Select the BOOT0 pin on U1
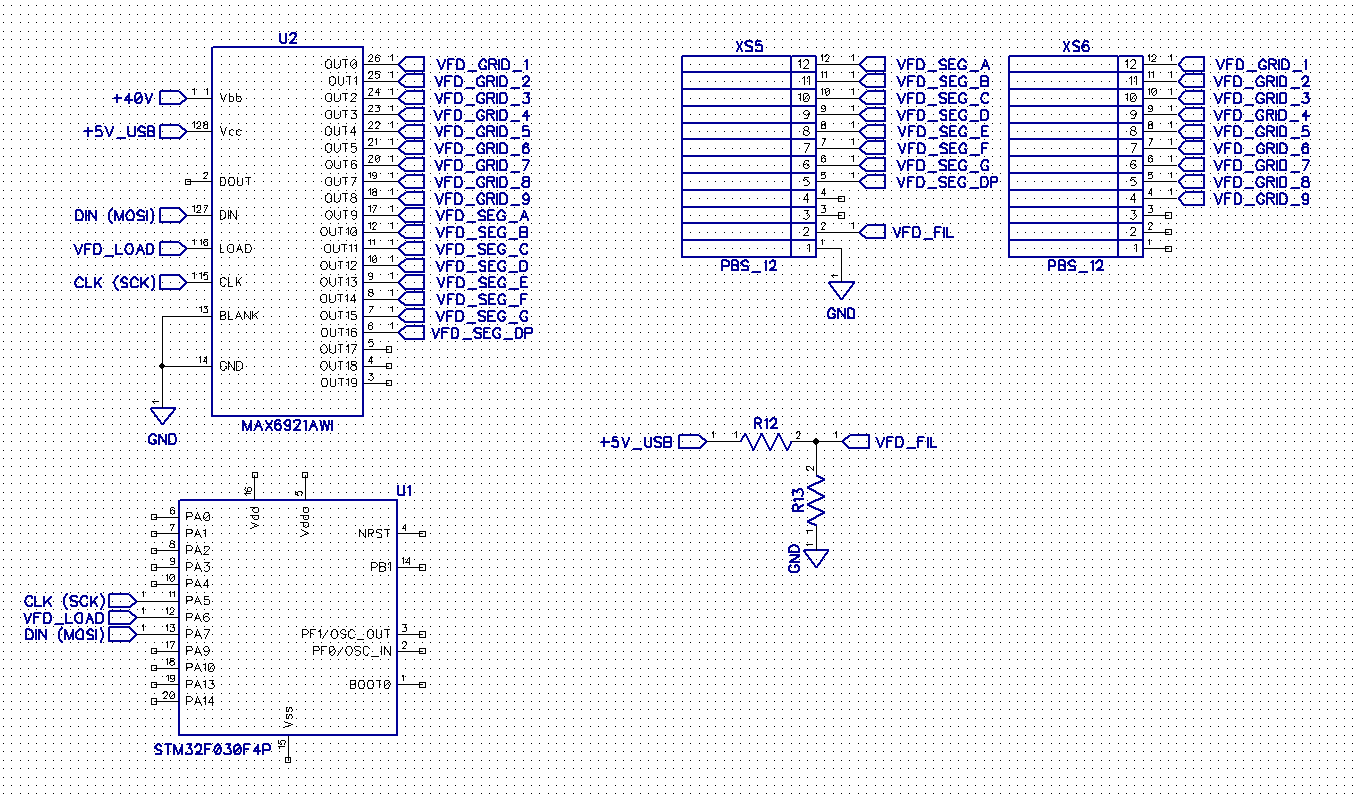 click(372, 685)
